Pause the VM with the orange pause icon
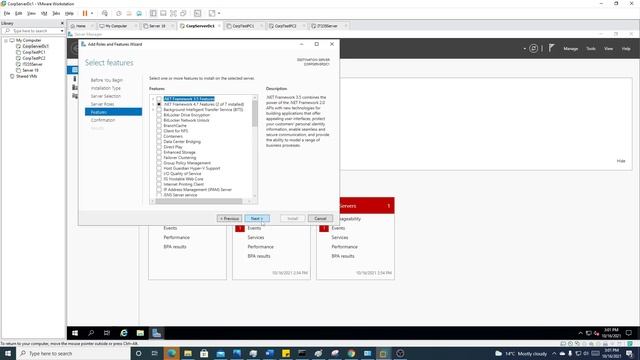Screen dimensions: 640x360 85,13
